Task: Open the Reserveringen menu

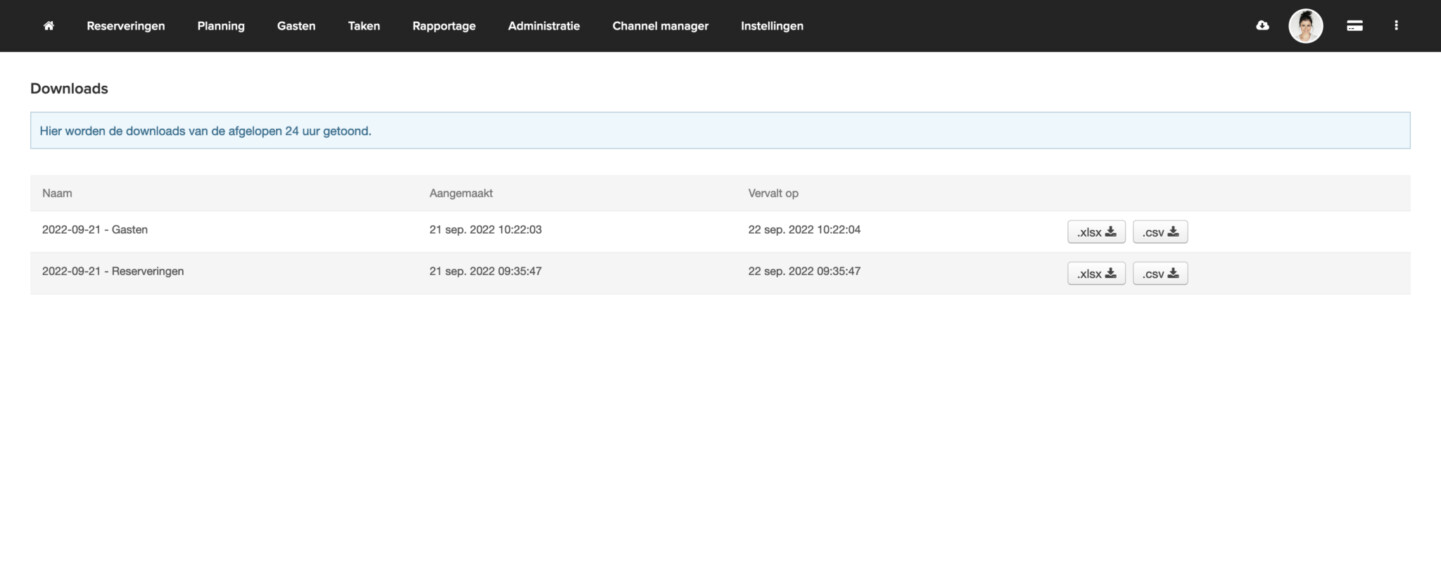Action: point(126,26)
